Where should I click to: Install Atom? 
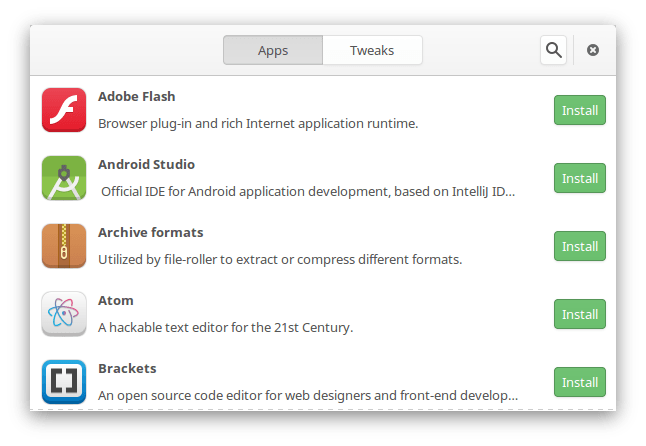580,314
